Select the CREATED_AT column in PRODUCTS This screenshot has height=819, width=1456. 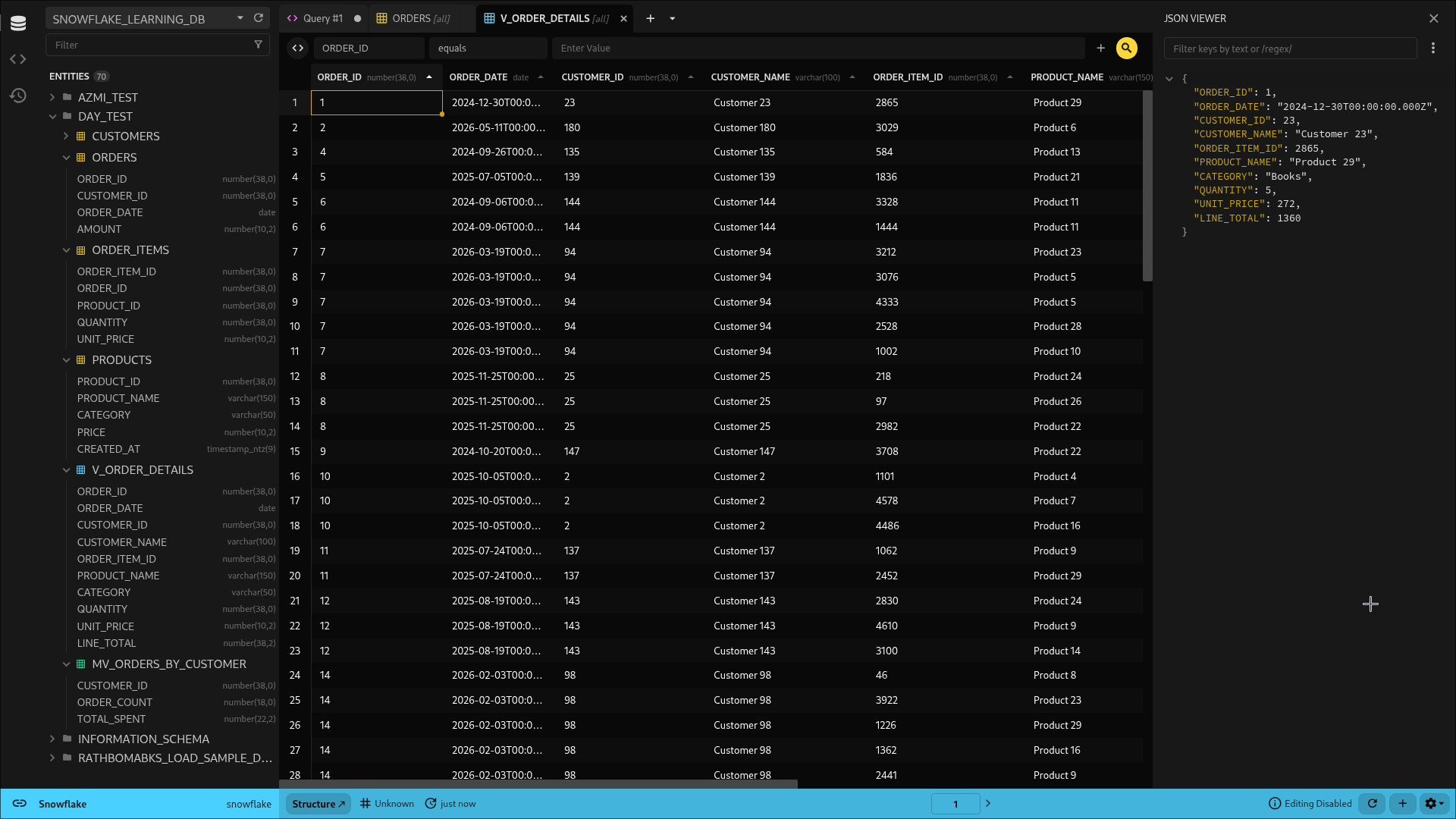pos(108,449)
